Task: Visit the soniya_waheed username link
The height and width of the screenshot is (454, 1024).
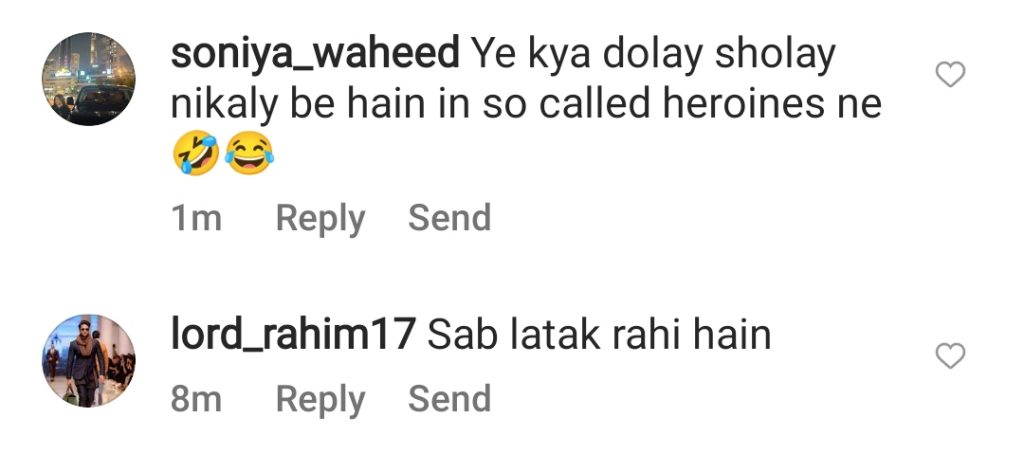Action: (x=315, y=56)
